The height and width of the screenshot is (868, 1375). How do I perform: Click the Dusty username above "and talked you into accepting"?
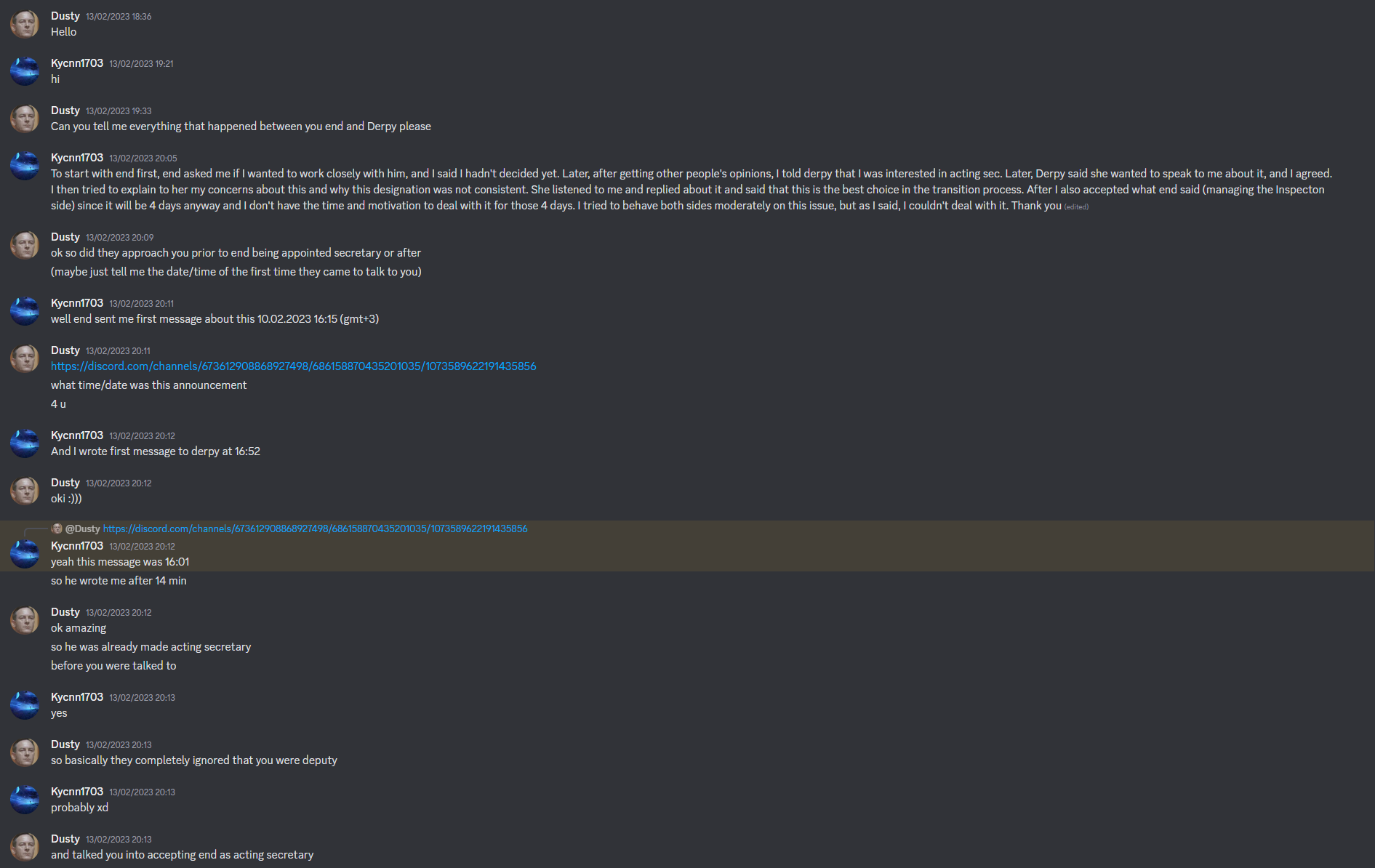pos(65,839)
